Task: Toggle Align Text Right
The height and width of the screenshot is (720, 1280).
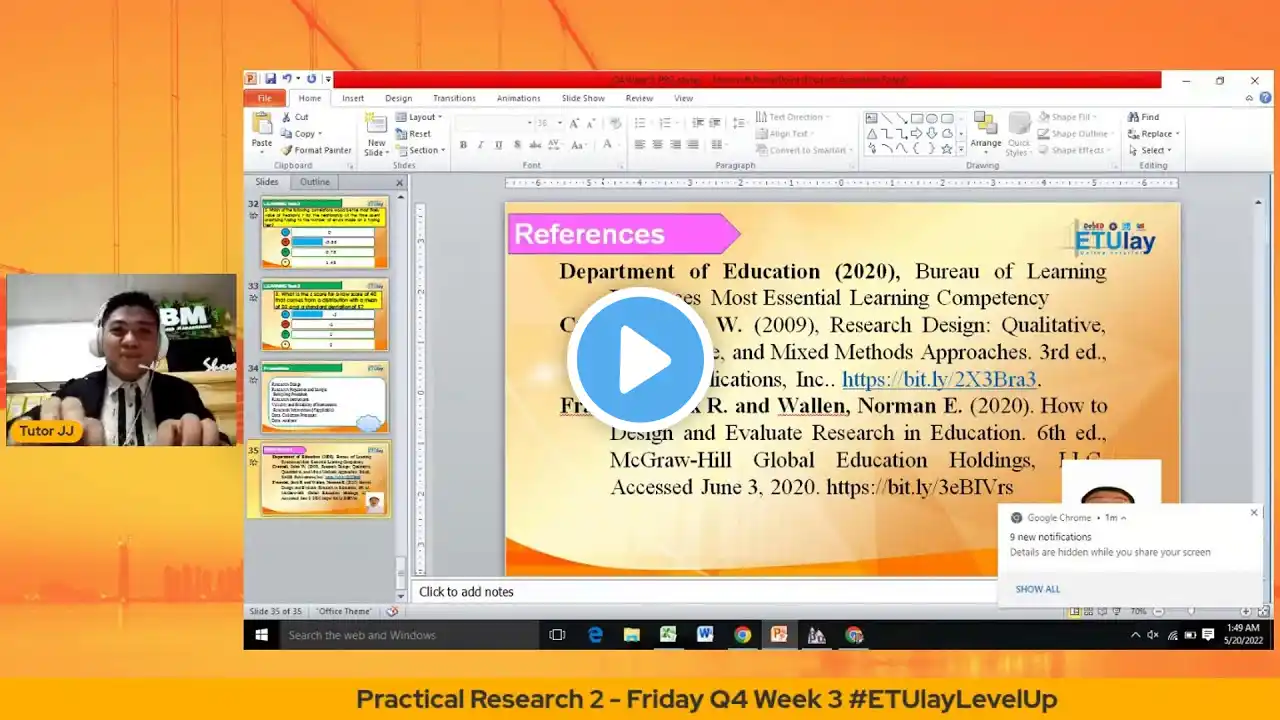Action: [675, 145]
